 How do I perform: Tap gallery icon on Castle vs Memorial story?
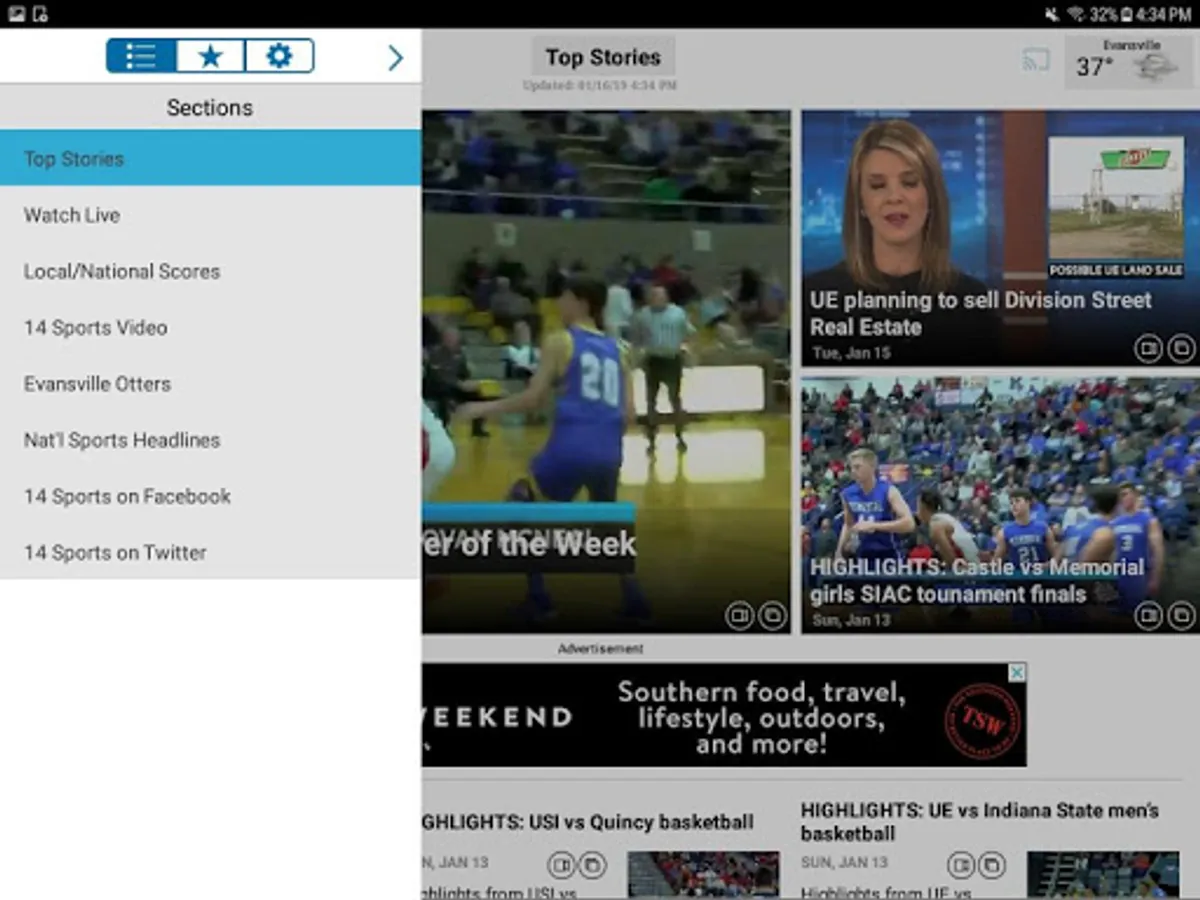pyautogui.click(x=1181, y=616)
